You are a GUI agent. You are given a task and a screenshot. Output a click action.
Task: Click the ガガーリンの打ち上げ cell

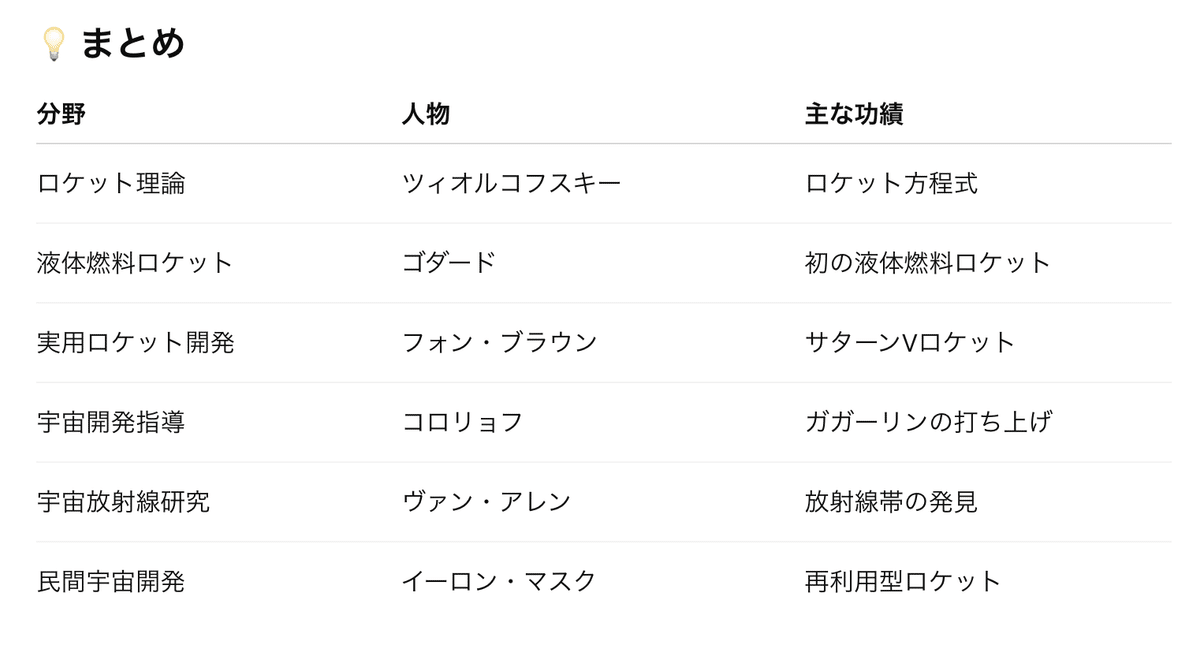click(x=928, y=422)
